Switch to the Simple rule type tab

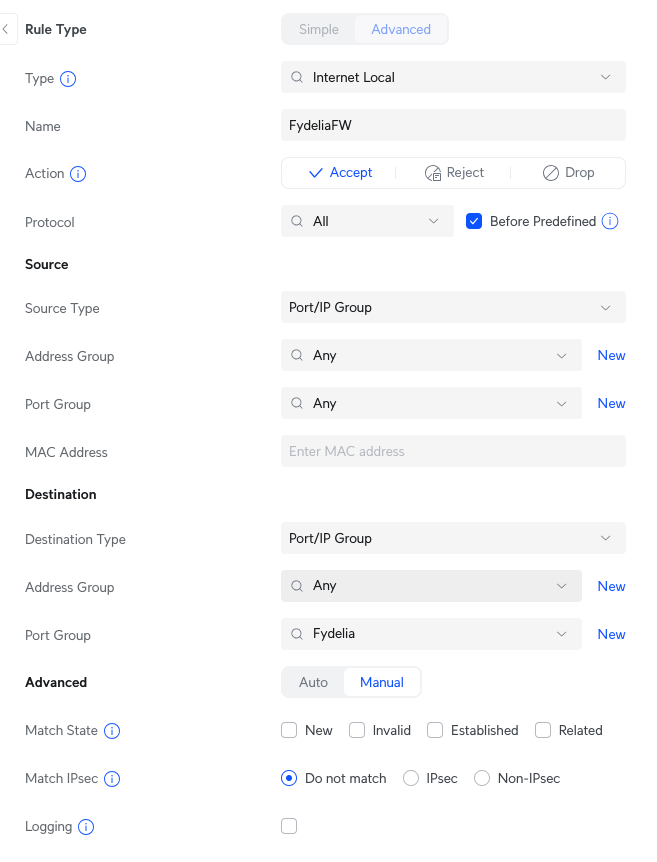319,30
